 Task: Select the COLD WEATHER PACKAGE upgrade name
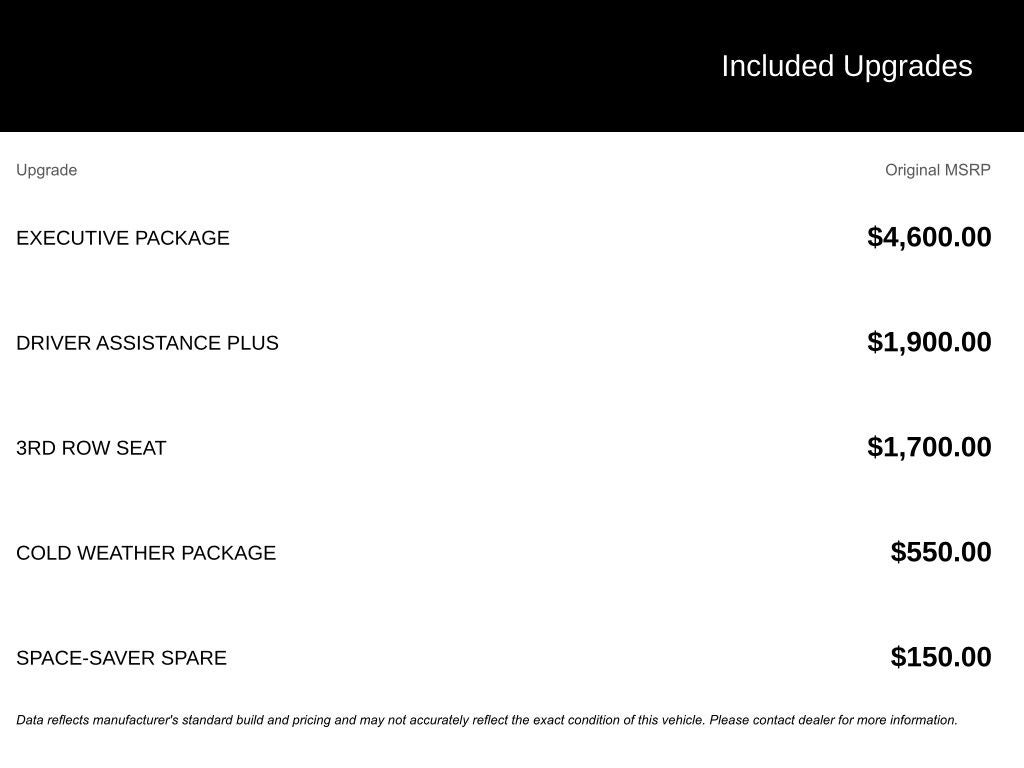click(x=146, y=553)
